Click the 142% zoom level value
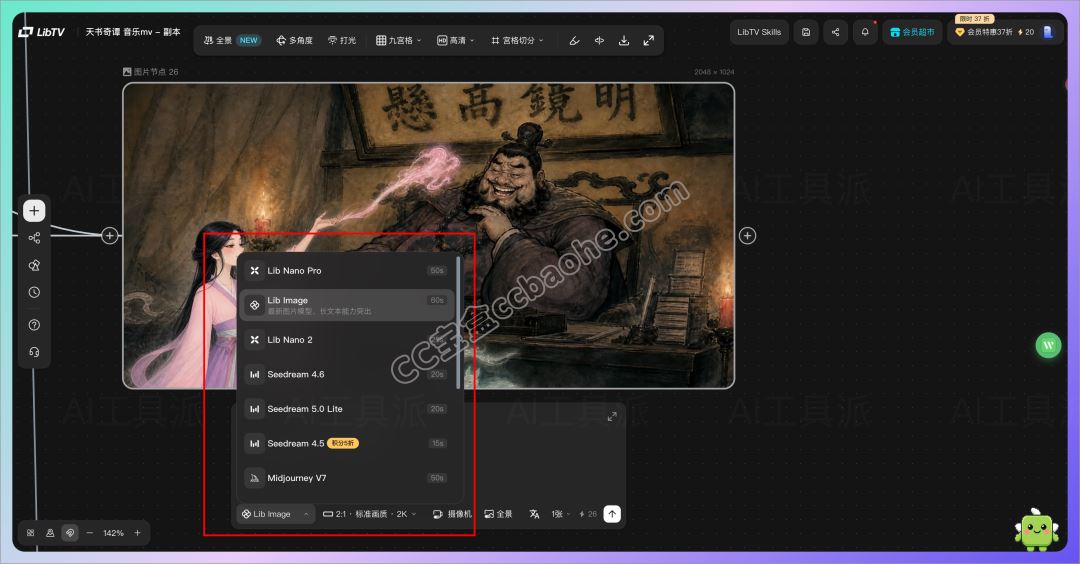The height and width of the screenshot is (564, 1080). coord(113,533)
